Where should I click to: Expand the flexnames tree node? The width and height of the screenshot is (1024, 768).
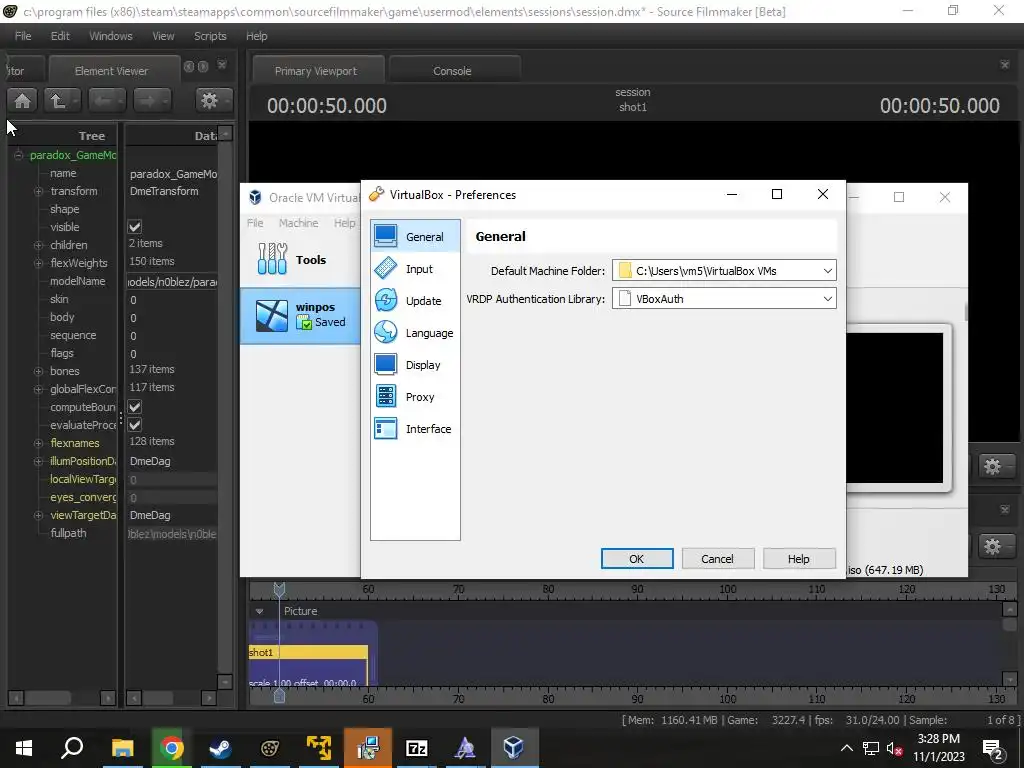pos(39,443)
